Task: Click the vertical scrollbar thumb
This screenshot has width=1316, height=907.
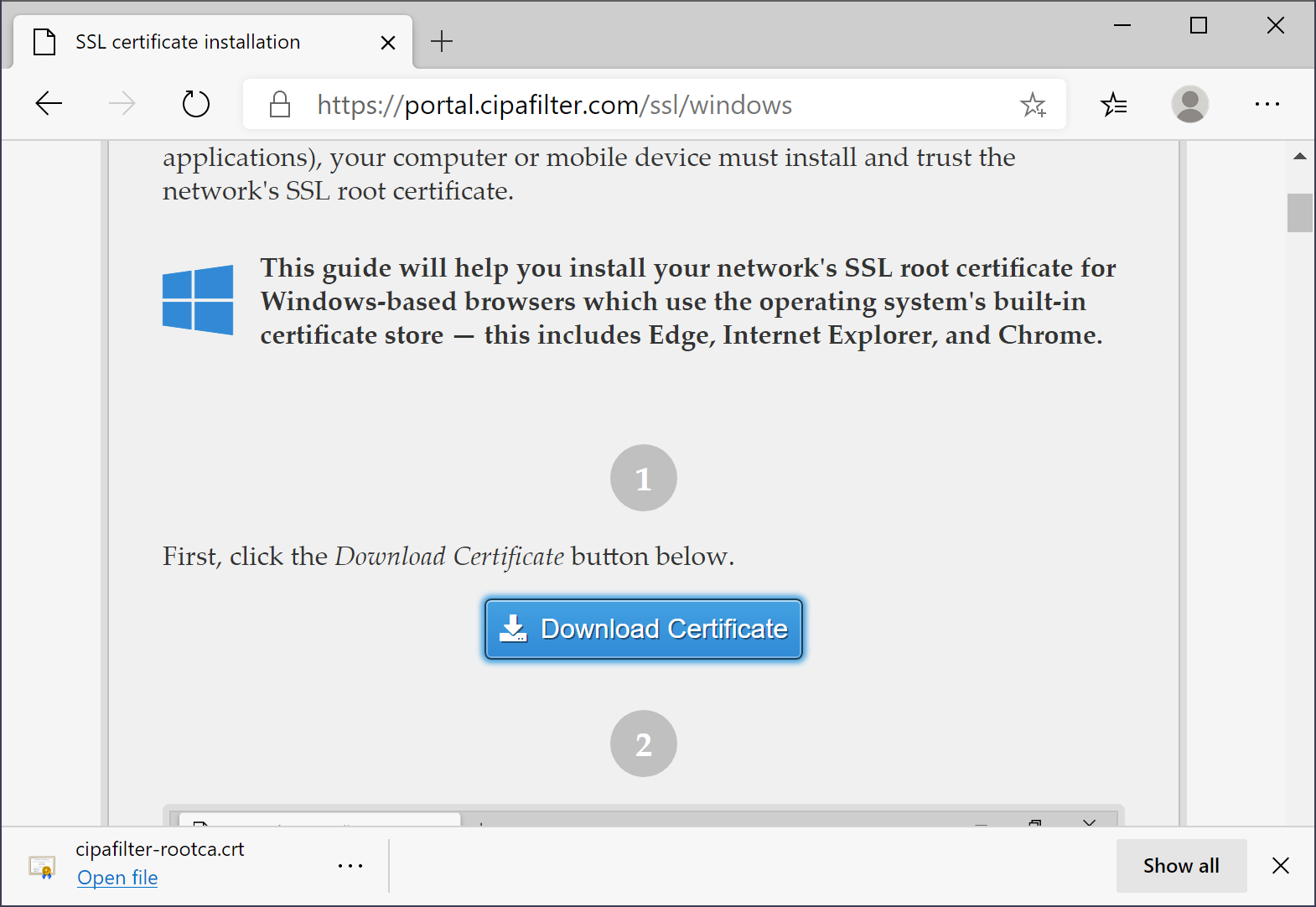Action: 1300,212
